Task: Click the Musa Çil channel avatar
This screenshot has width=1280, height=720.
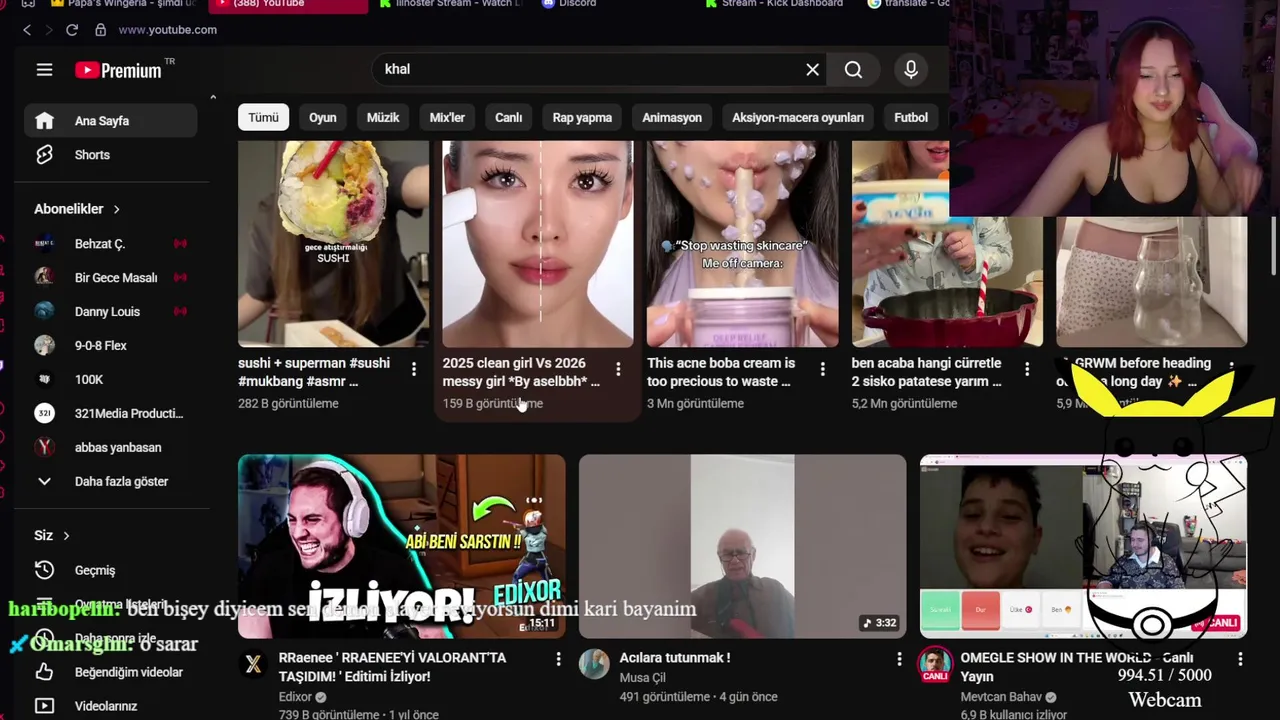Action: (x=594, y=664)
